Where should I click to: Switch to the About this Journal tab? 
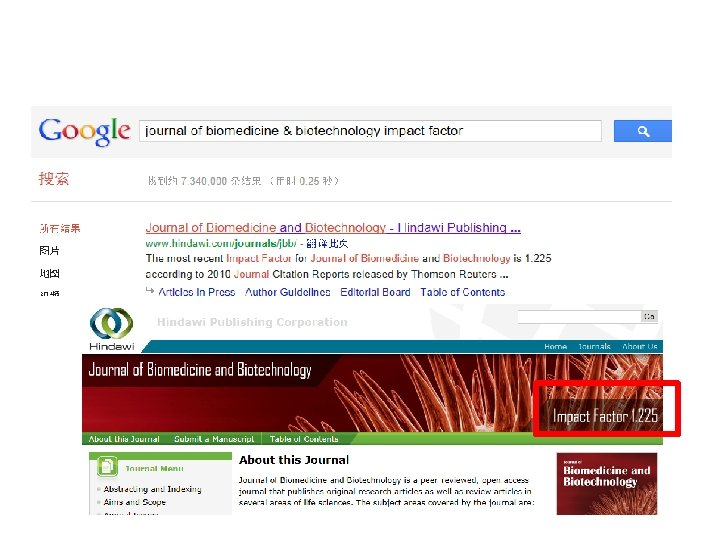pos(124,439)
